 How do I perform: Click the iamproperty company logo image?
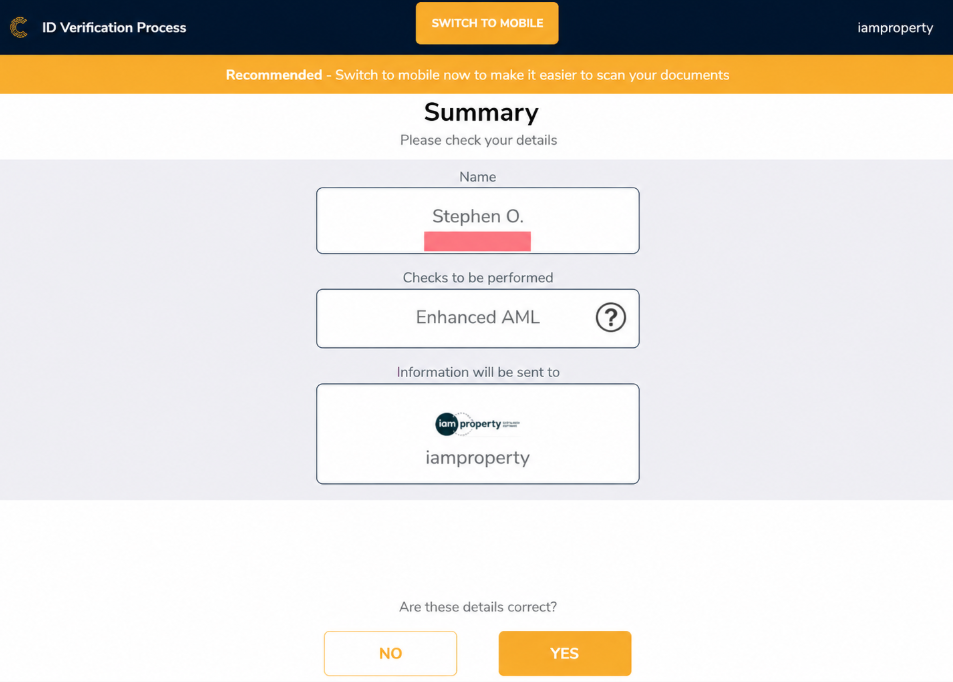click(477, 424)
